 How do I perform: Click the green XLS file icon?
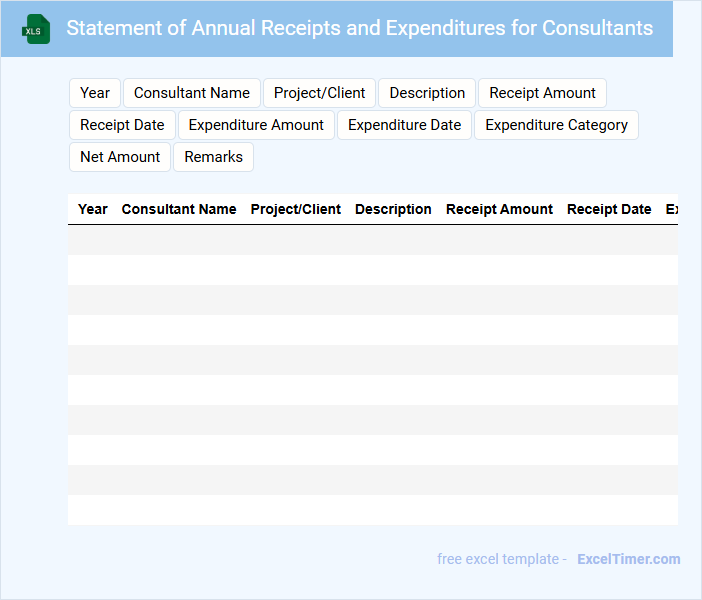click(36, 29)
